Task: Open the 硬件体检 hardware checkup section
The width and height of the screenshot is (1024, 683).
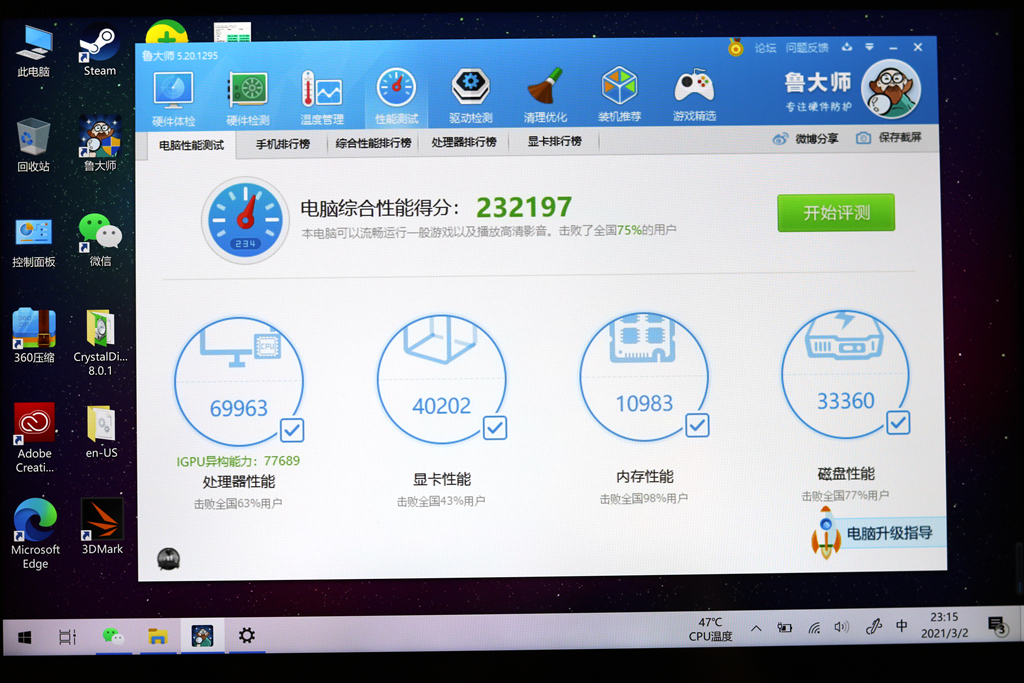Action: click(x=173, y=98)
